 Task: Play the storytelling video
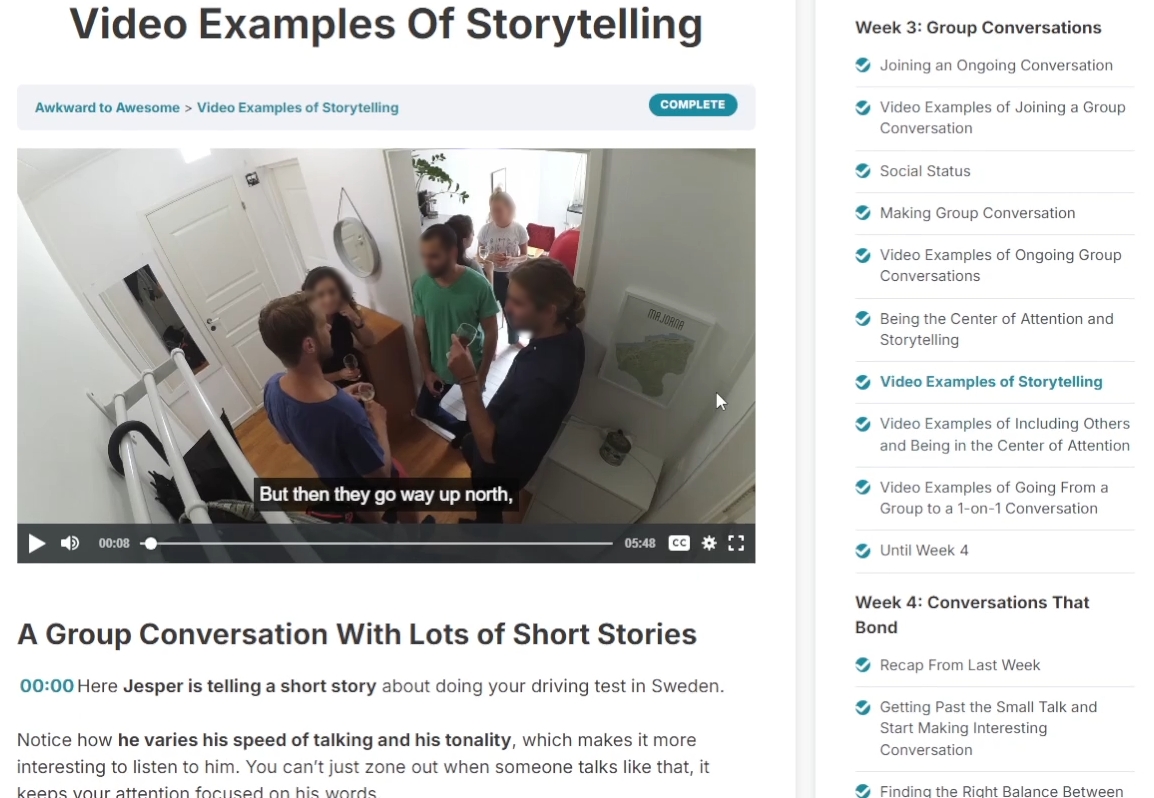coord(36,543)
